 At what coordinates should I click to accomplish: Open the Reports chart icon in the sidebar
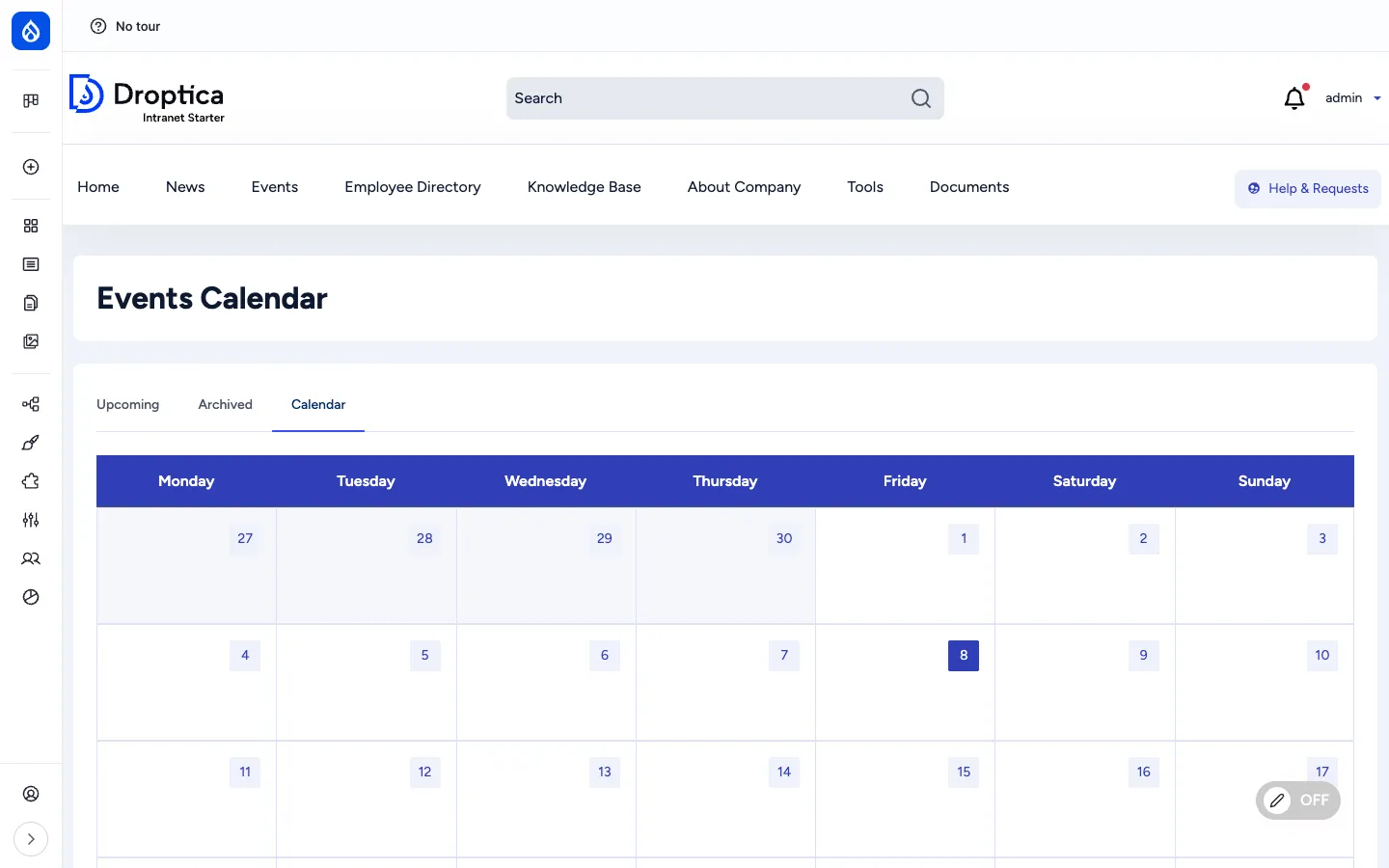(31, 597)
